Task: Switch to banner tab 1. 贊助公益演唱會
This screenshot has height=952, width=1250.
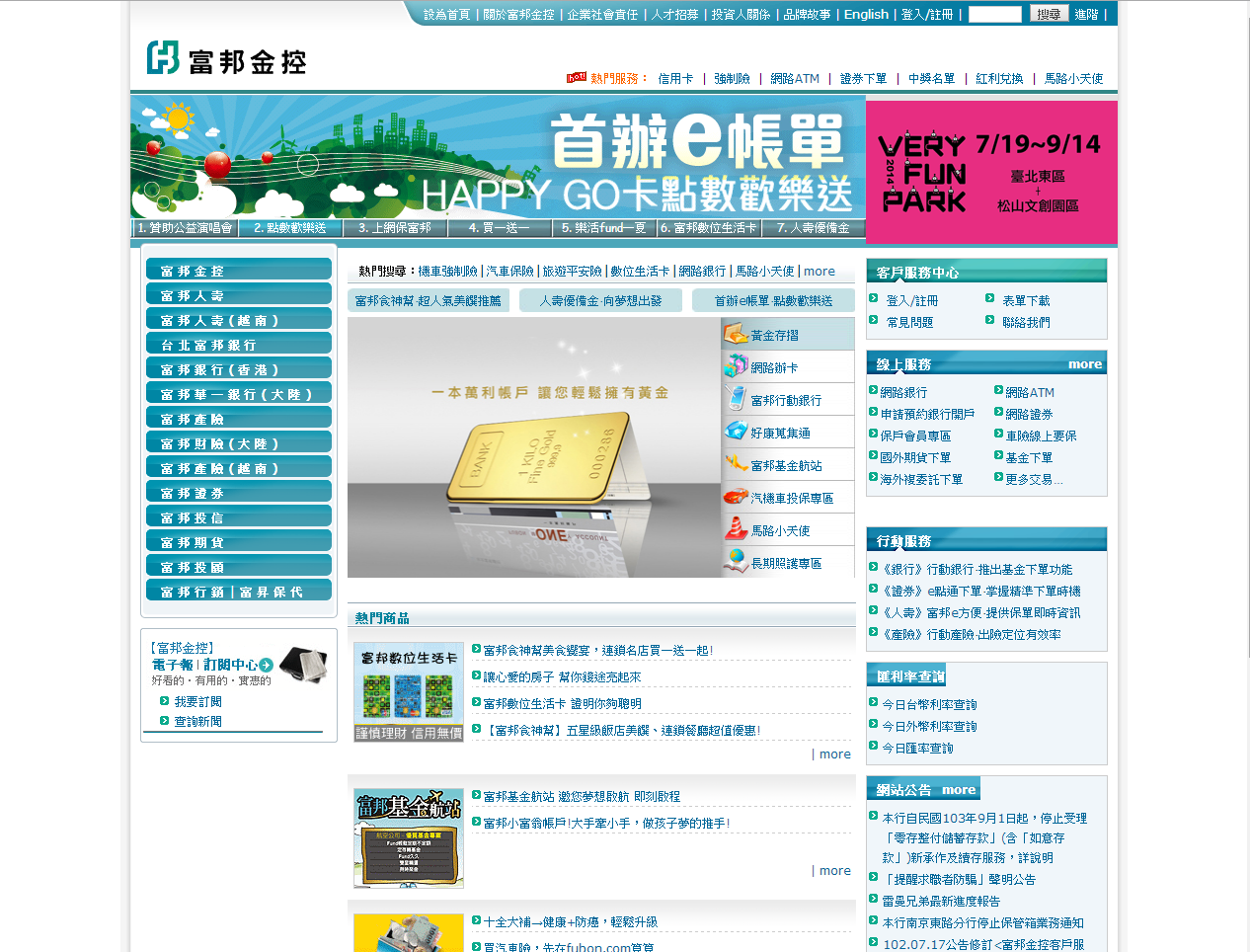Action: pos(185,228)
